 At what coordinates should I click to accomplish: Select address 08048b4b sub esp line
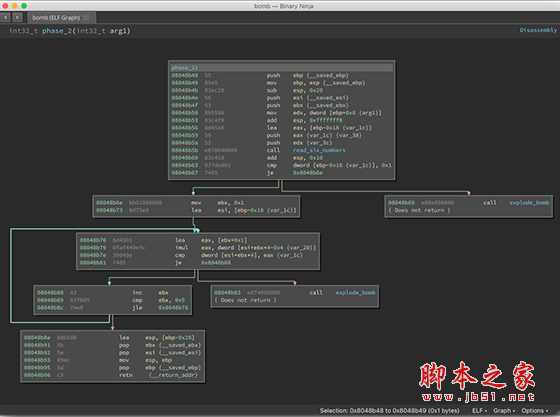coord(281,90)
